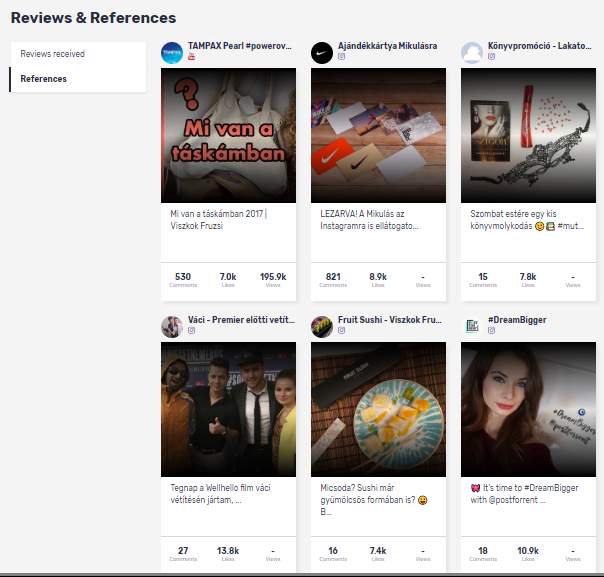604x577 pixels.
Task: Open the Váci - Premier előtti vetít... title
Action: [x=241, y=320]
